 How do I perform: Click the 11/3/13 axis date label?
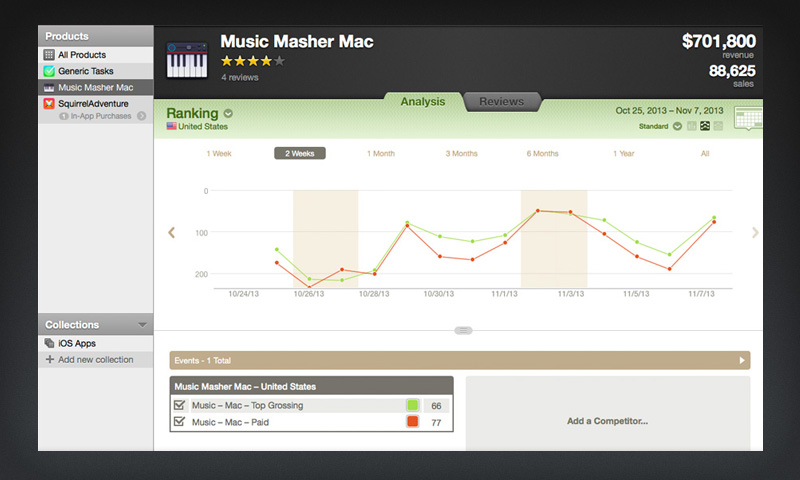570,294
